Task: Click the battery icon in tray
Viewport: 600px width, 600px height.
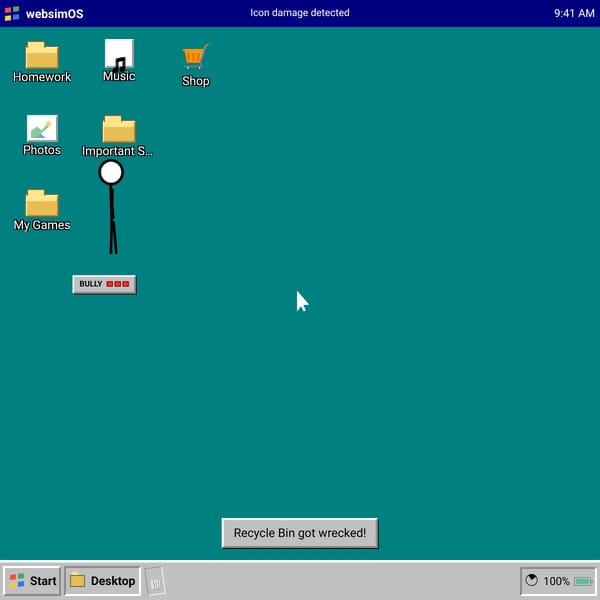Action: coord(583,582)
